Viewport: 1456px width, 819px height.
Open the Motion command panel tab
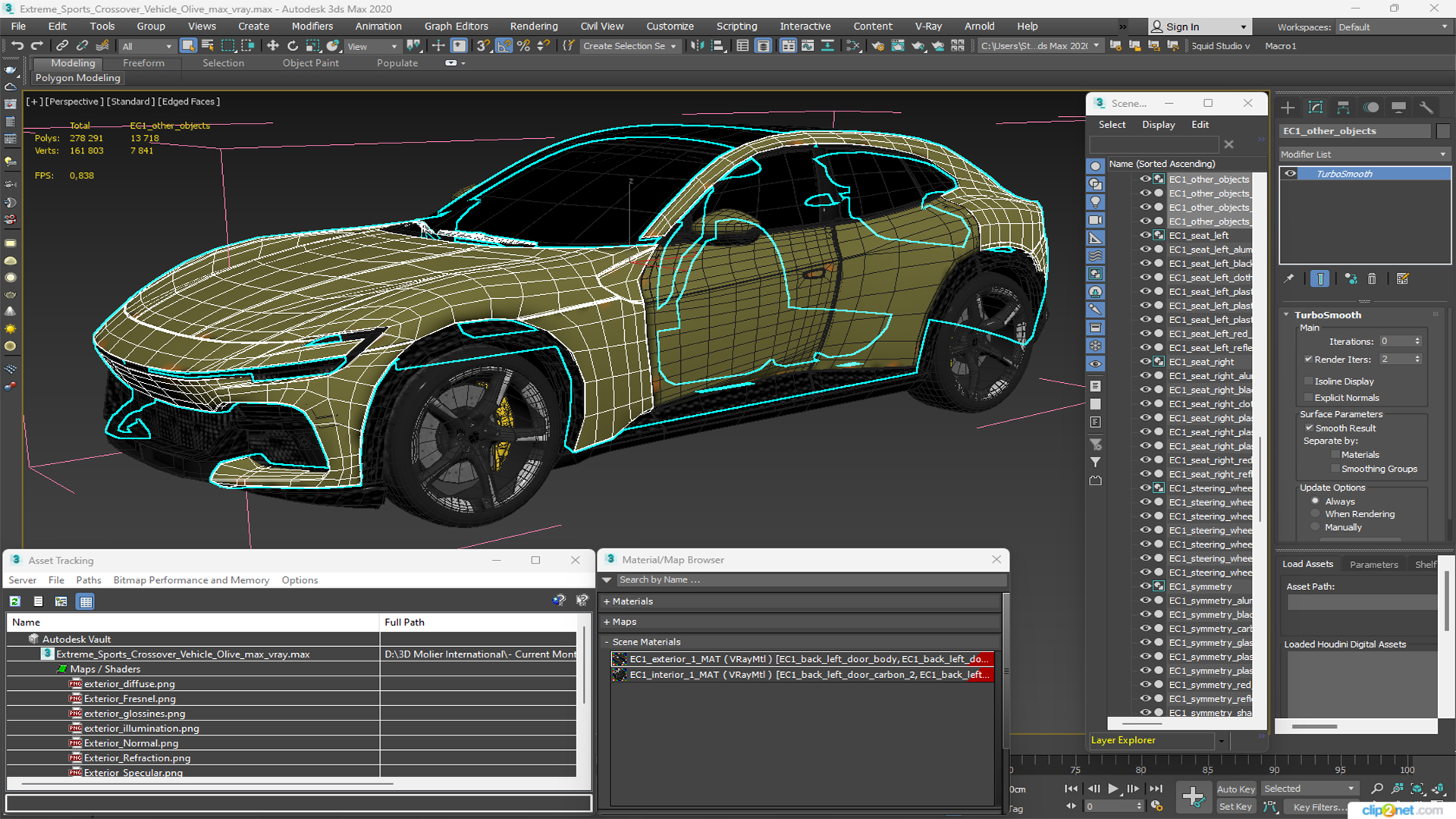[x=1371, y=107]
